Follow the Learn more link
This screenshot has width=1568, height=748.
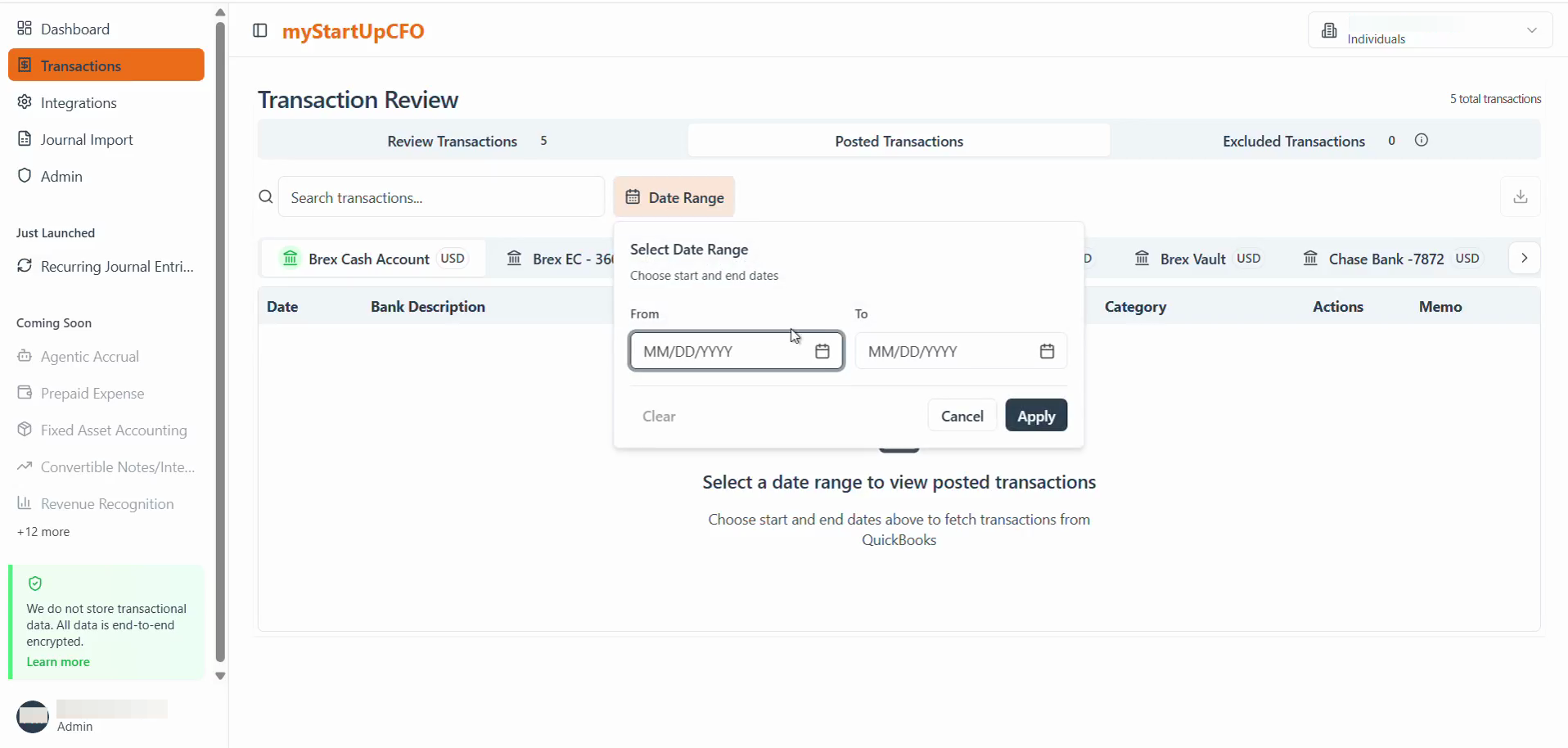point(58,662)
